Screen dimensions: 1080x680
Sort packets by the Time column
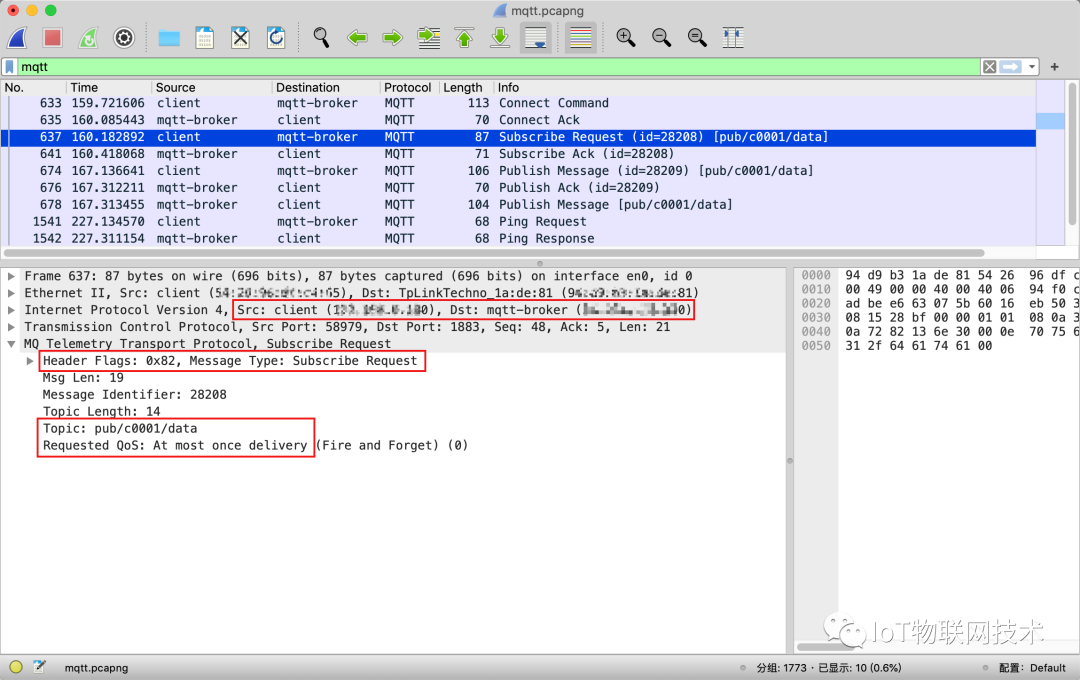coord(85,88)
